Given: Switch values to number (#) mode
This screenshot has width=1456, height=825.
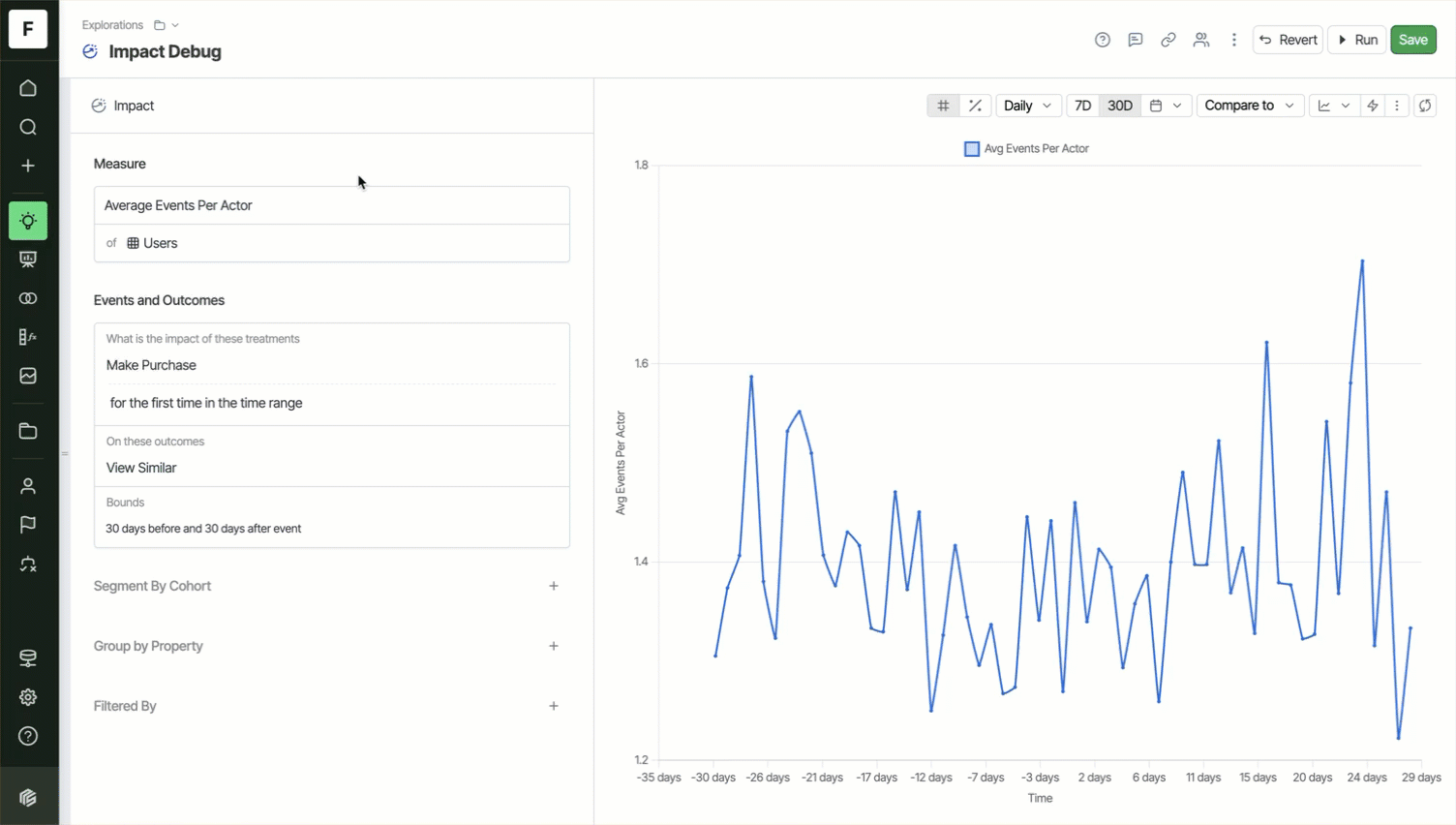Looking at the screenshot, I should pyautogui.click(x=943, y=106).
